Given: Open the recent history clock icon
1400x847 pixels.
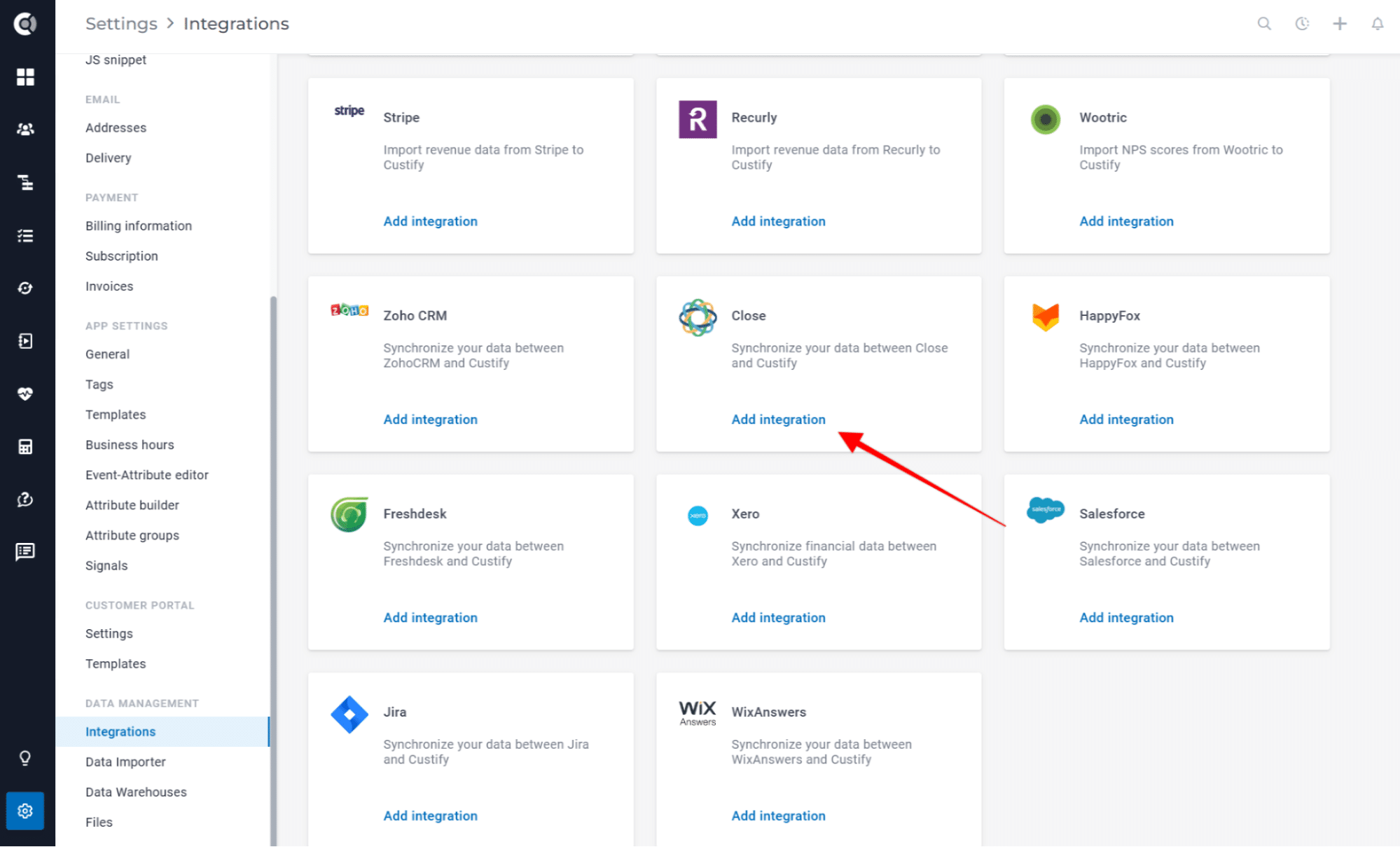Looking at the screenshot, I should coord(1302,24).
